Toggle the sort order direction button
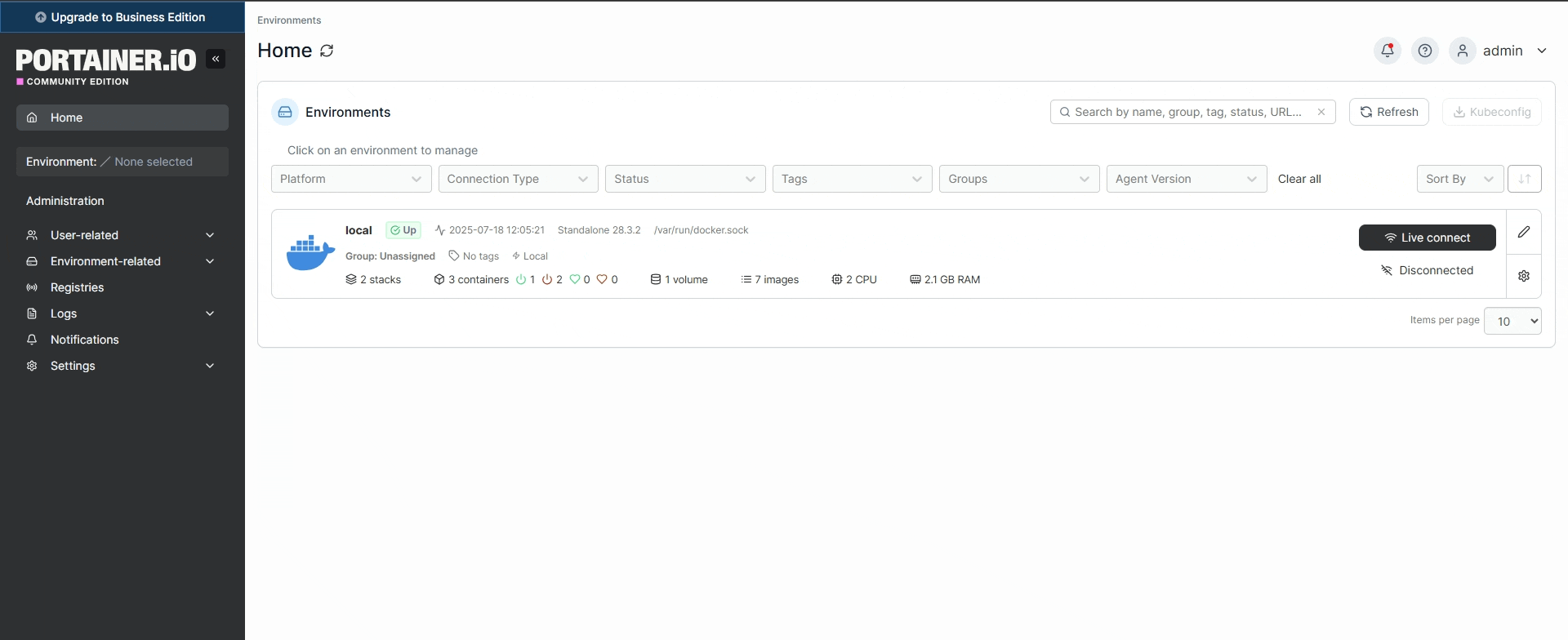The height and width of the screenshot is (640, 1568). coord(1524,179)
